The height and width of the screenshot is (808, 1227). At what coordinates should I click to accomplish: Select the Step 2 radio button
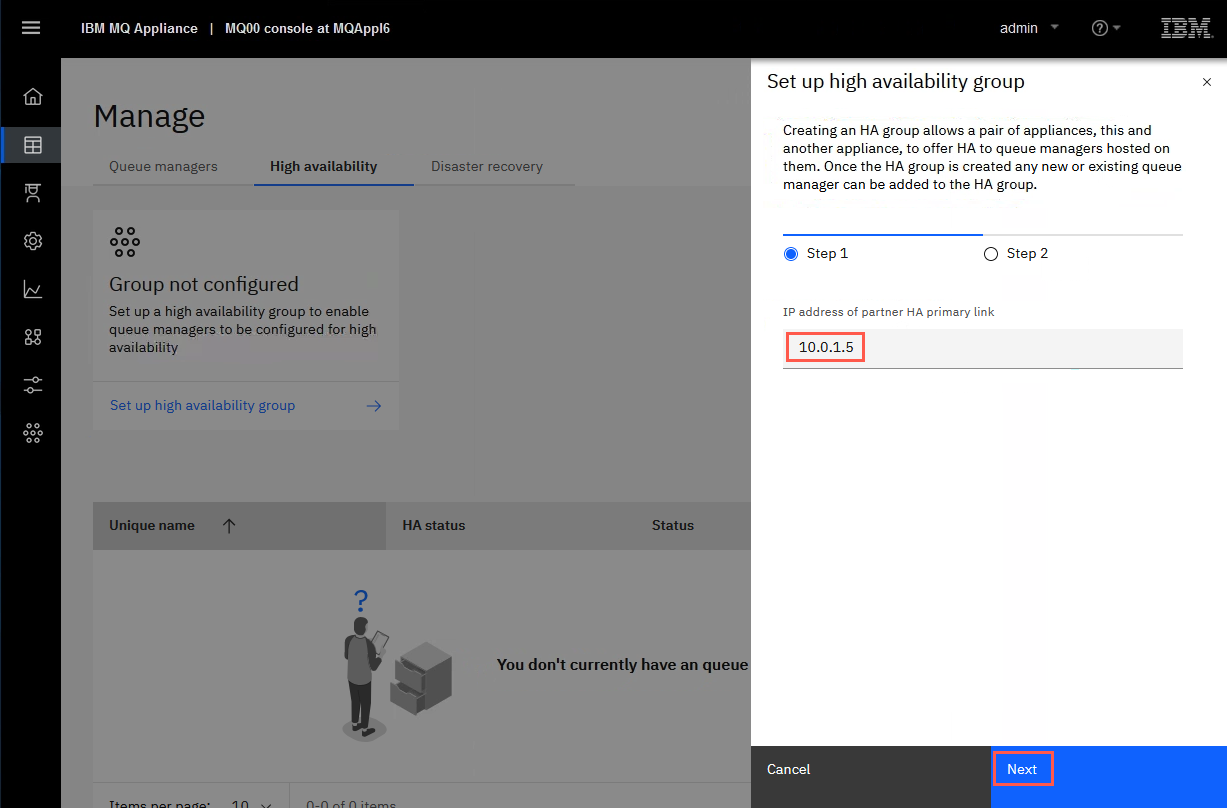pyautogui.click(x=991, y=254)
